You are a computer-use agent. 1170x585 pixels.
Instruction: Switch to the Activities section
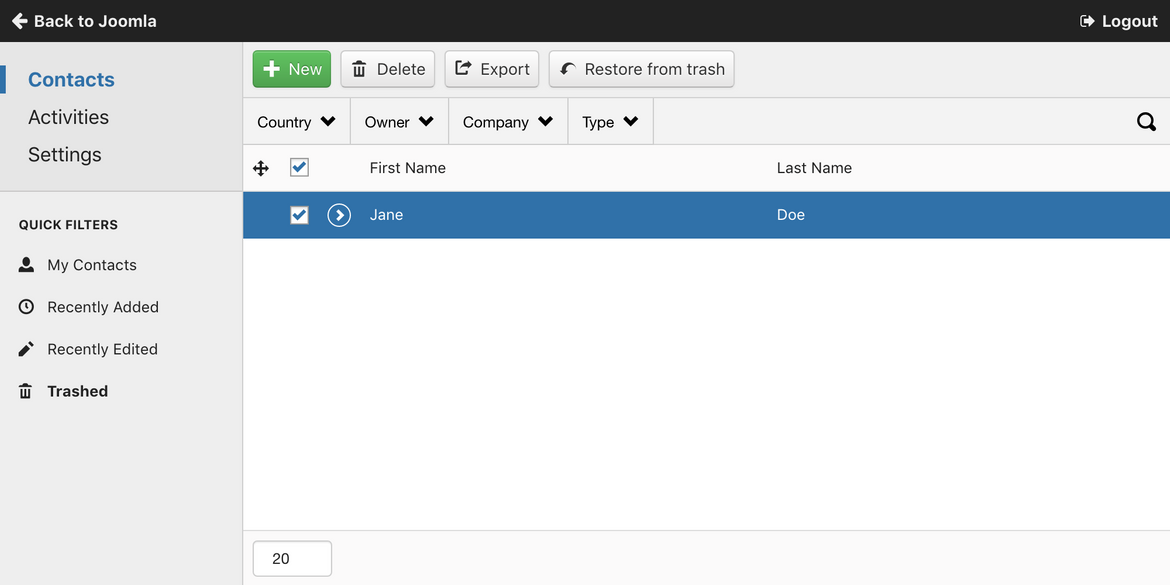pyautogui.click(x=69, y=117)
